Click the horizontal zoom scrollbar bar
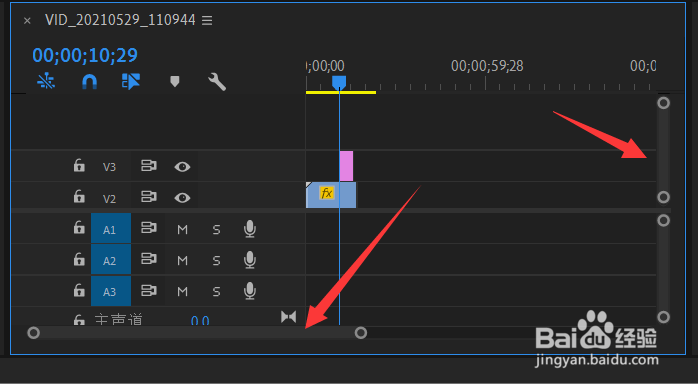The image size is (698, 384). [x=197, y=333]
